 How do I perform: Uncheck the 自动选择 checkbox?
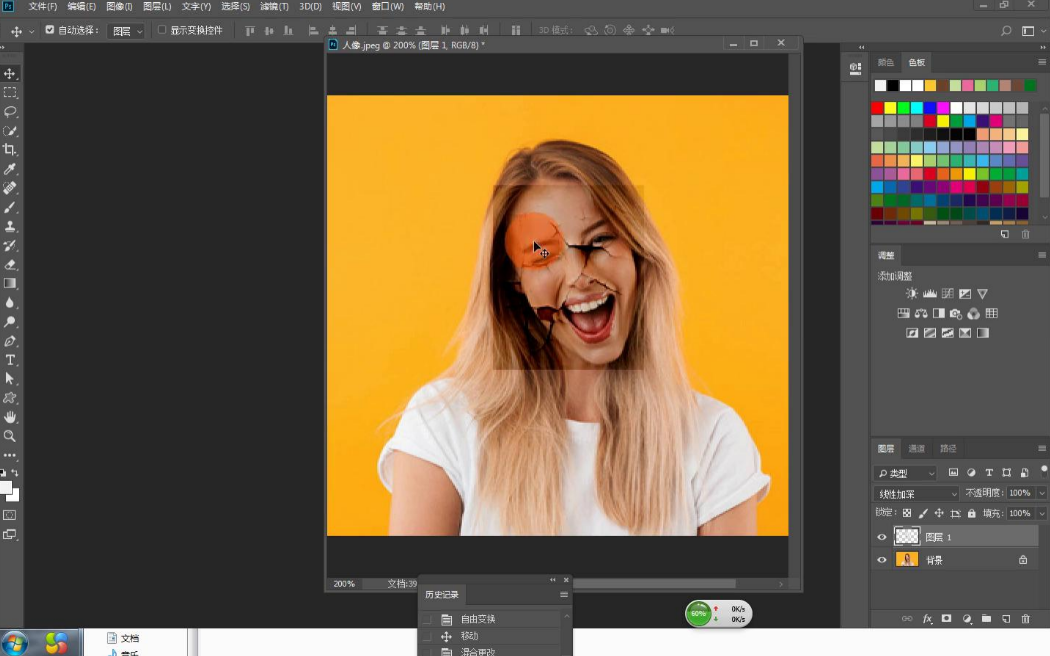[50, 30]
